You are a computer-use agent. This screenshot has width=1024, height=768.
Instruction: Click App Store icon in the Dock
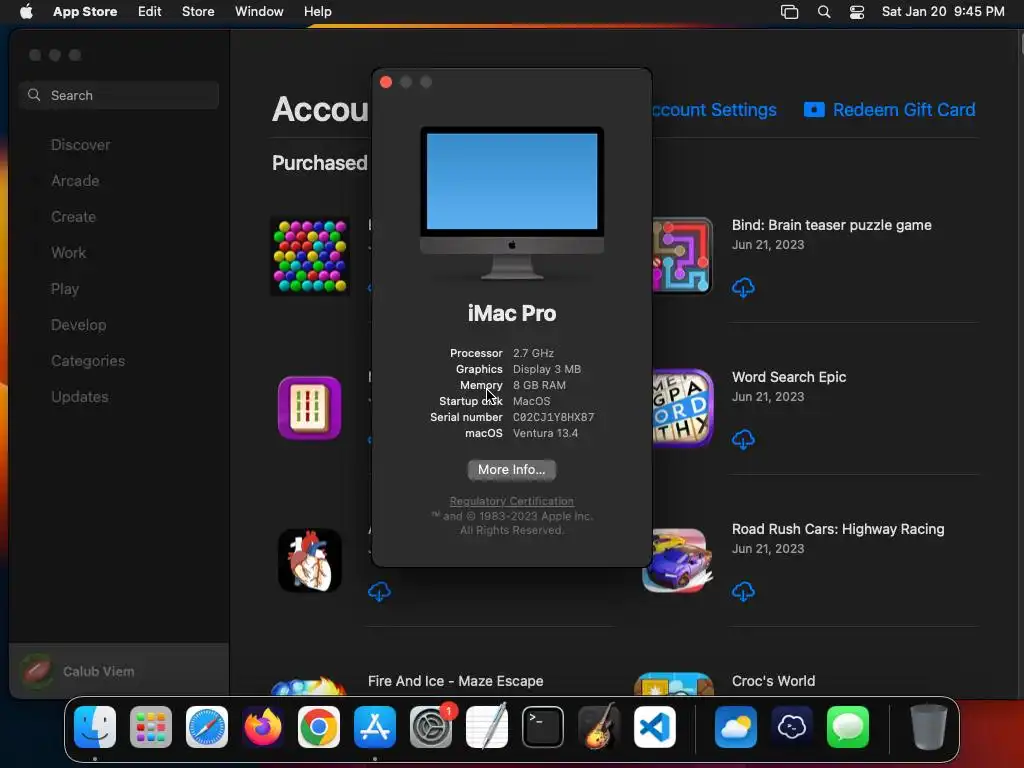(x=375, y=727)
